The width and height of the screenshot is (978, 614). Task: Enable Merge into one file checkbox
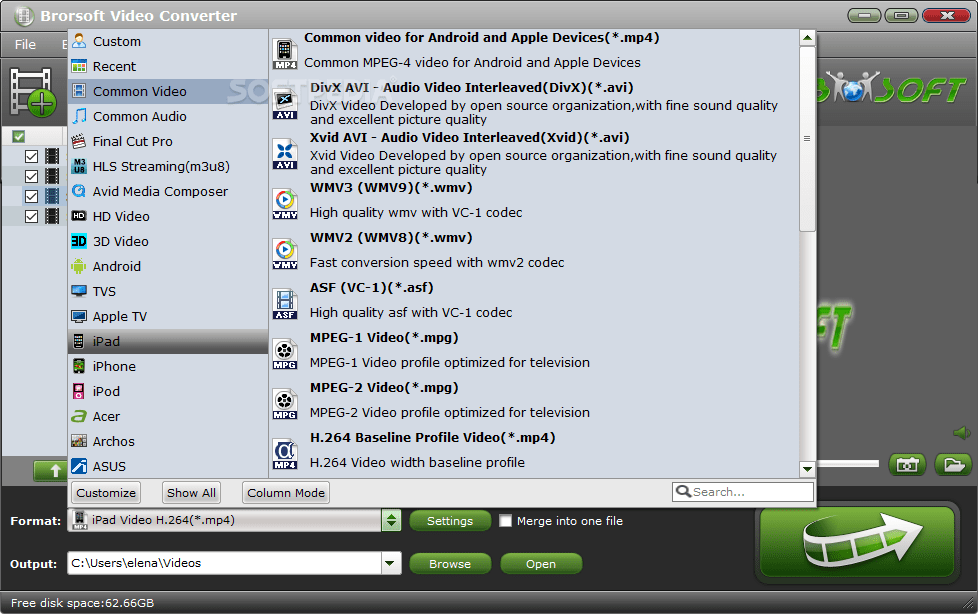pyautogui.click(x=506, y=520)
